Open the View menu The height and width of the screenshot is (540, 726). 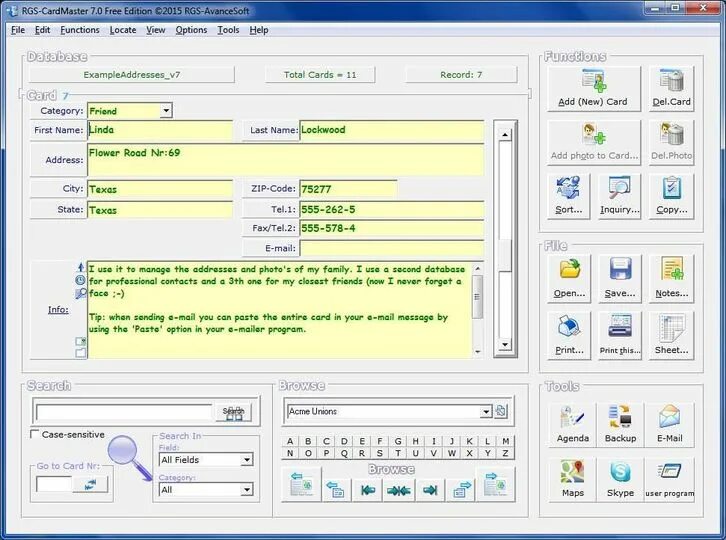[x=156, y=30]
